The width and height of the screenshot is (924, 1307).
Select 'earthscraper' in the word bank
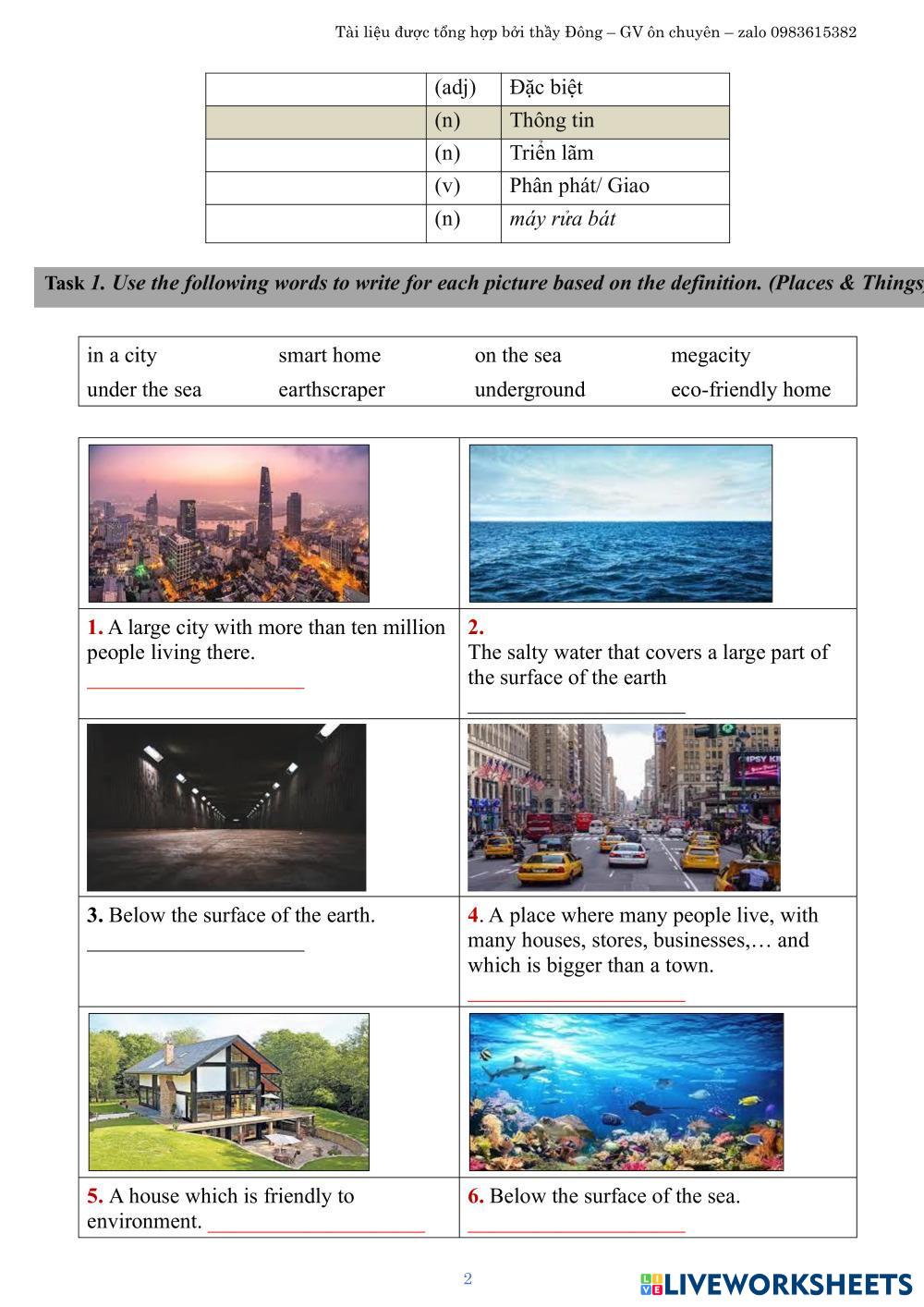pos(331,390)
